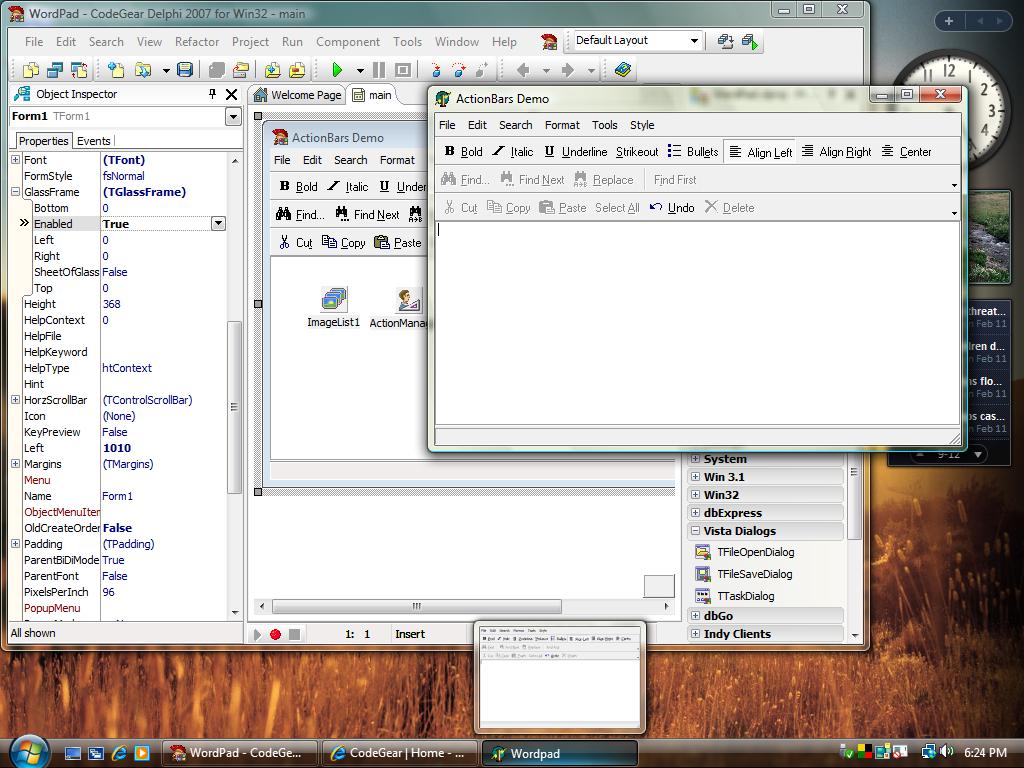Screen dimensions: 1024x768
Task: Click the Add File to Project icon
Action: (273, 69)
